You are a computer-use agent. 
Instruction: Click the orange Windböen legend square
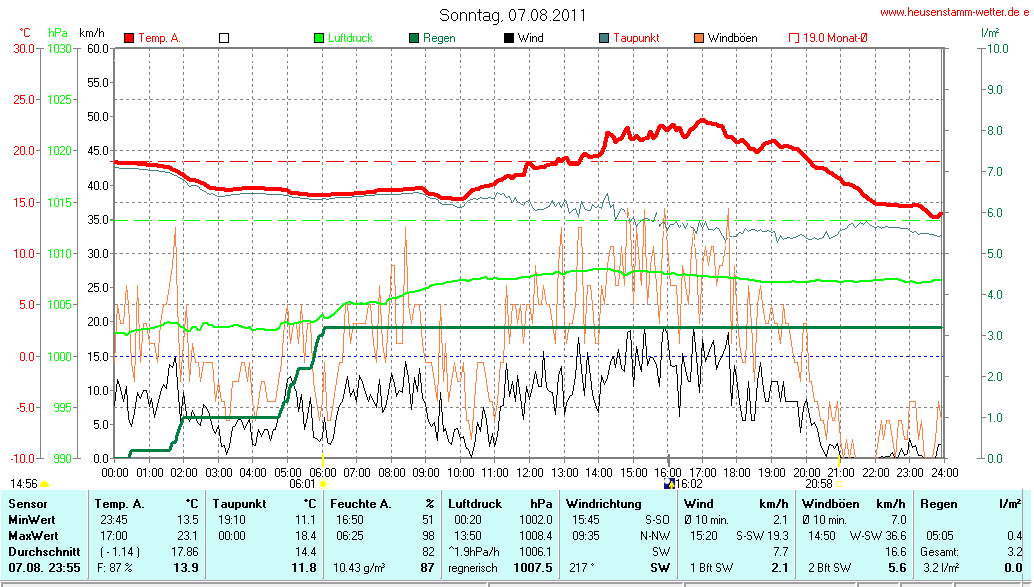[699, 38]
